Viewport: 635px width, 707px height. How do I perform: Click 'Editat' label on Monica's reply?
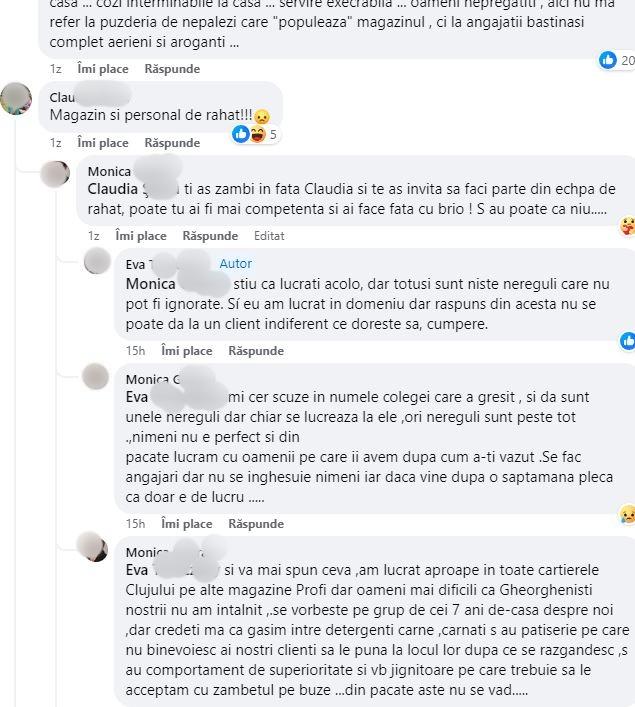click(x=269, y=236)
